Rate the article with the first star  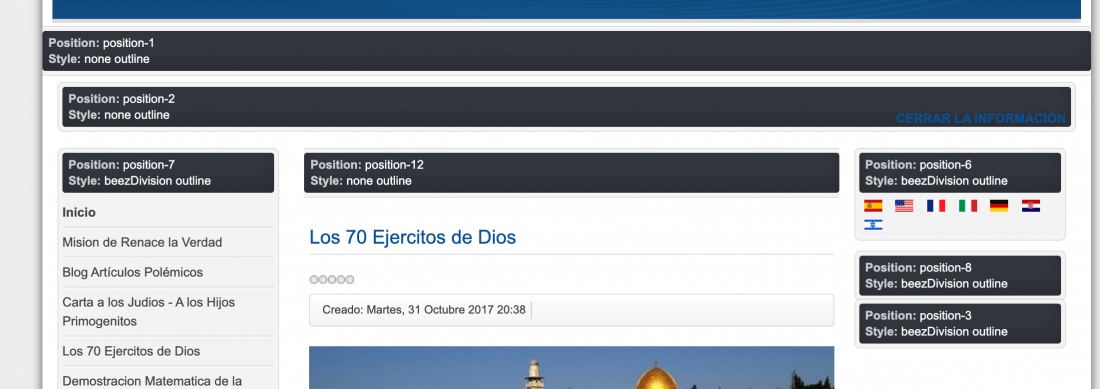click(314, 280)
